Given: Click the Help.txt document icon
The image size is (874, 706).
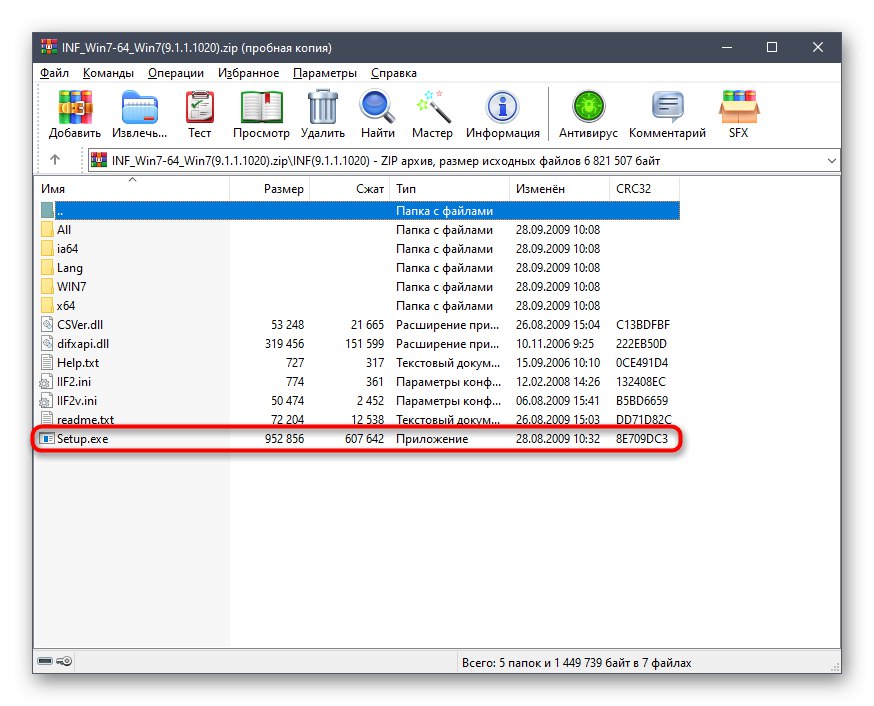Looking at the screenshot, I should click(x=47, y=362).
